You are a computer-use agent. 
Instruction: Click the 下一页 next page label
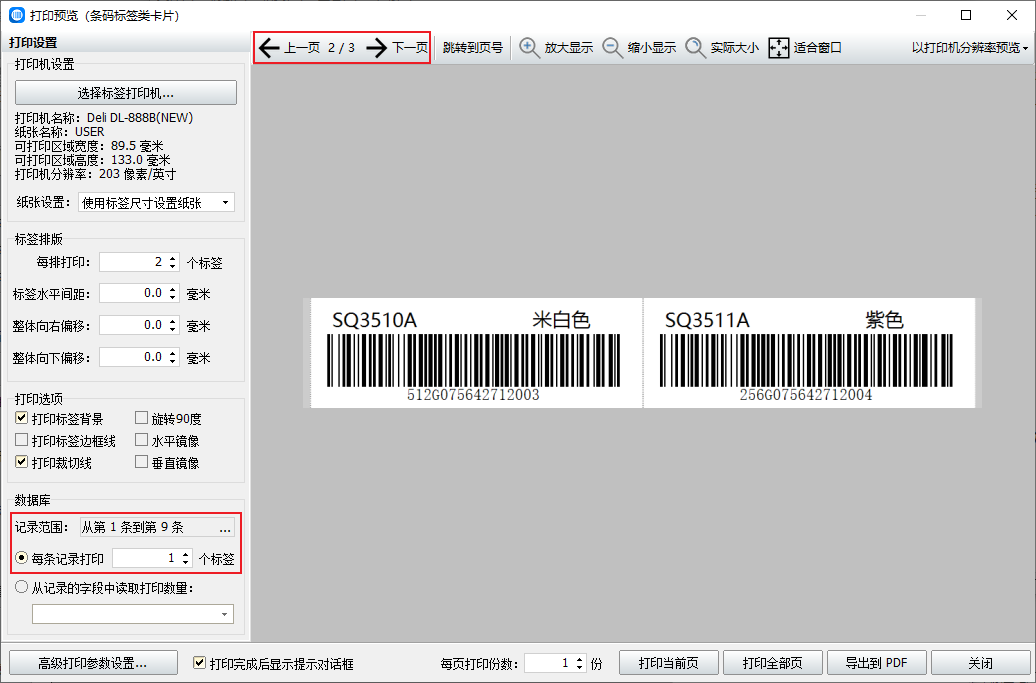410,48
